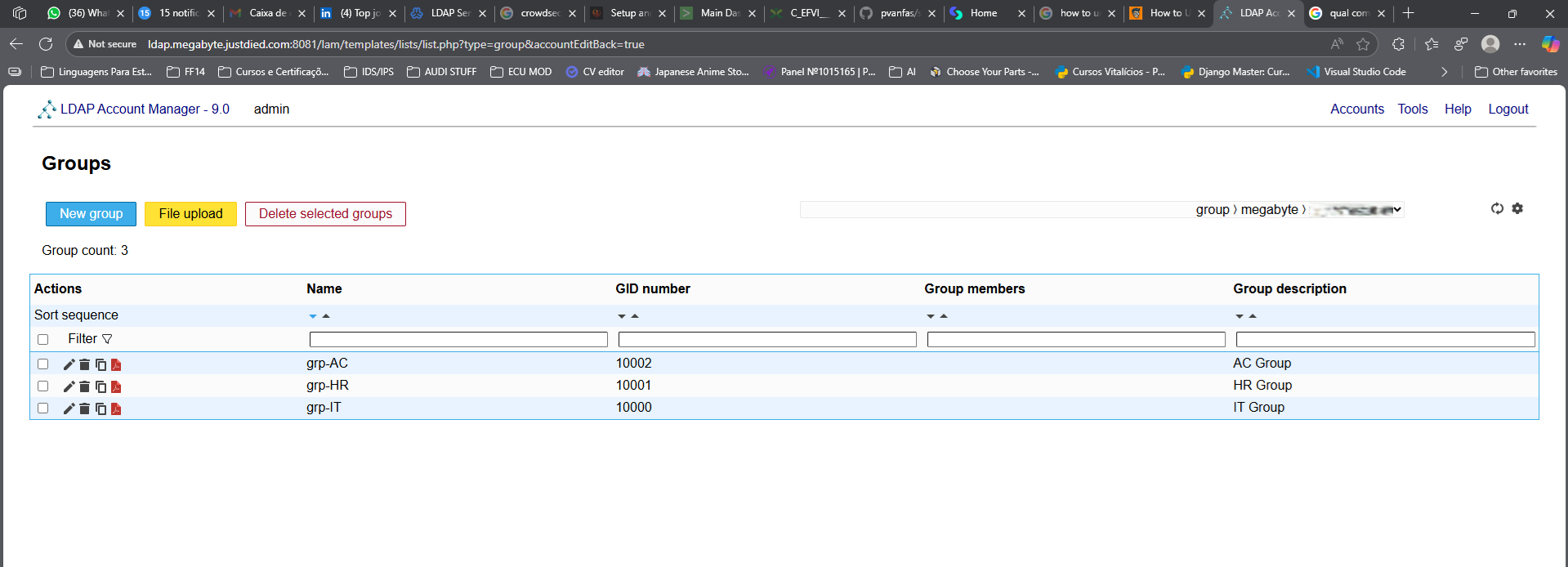Click the Delete selected groups button
This screenshot has height=567, width=1568.
tap(325, 214)
